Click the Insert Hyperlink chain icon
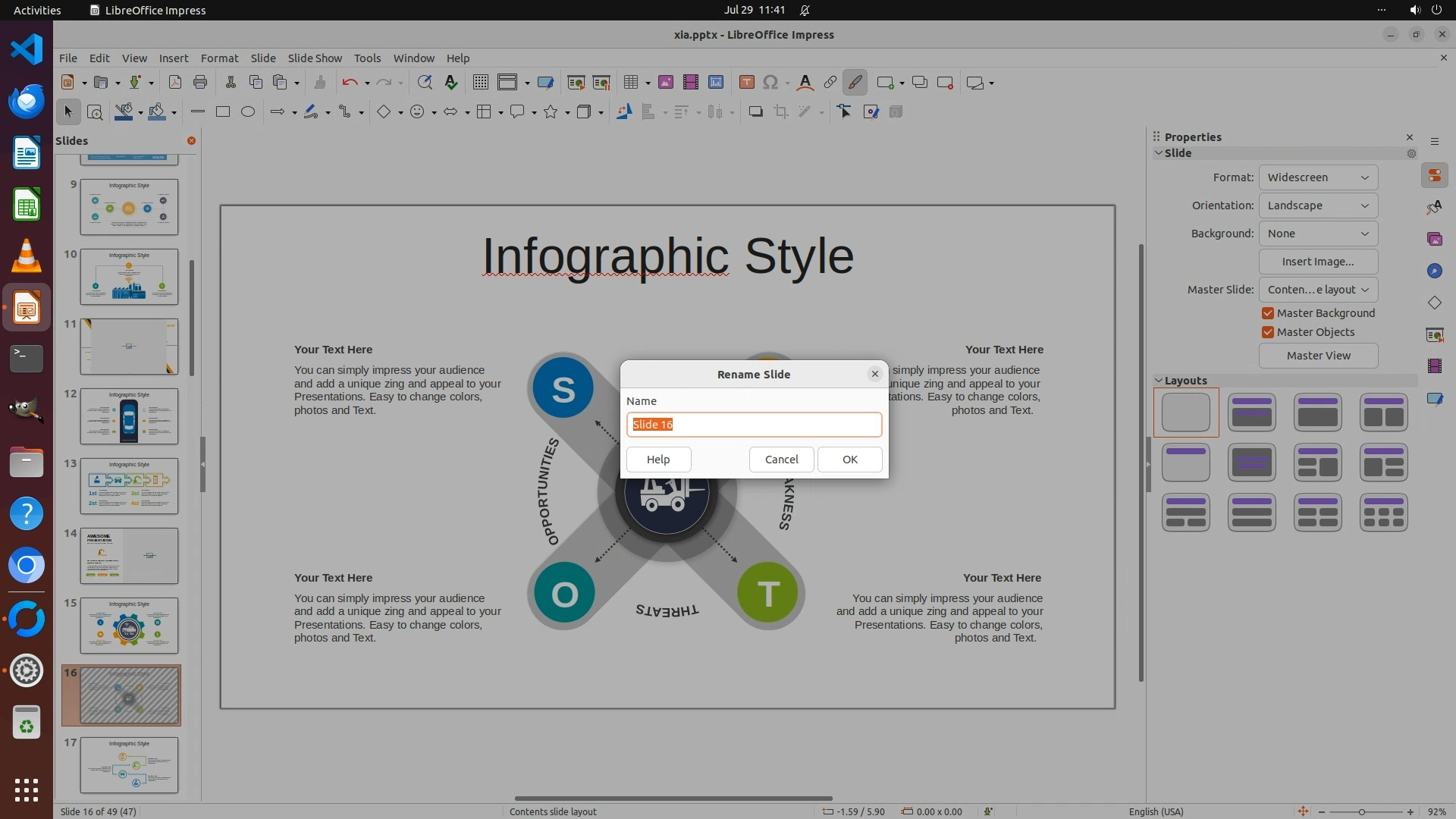The image size is (1456, 819). [x=830, y=83]
